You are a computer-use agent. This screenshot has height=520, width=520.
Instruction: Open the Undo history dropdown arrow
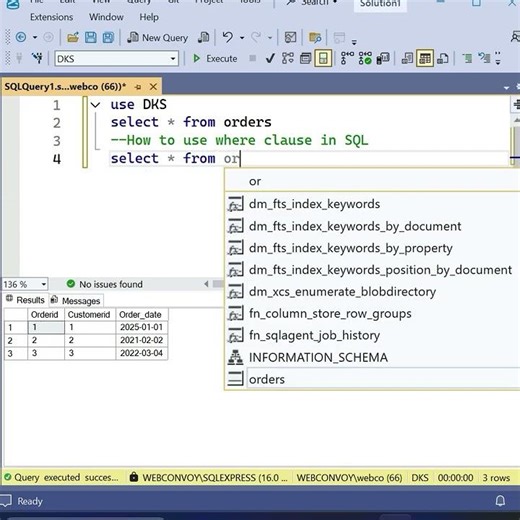242,38
